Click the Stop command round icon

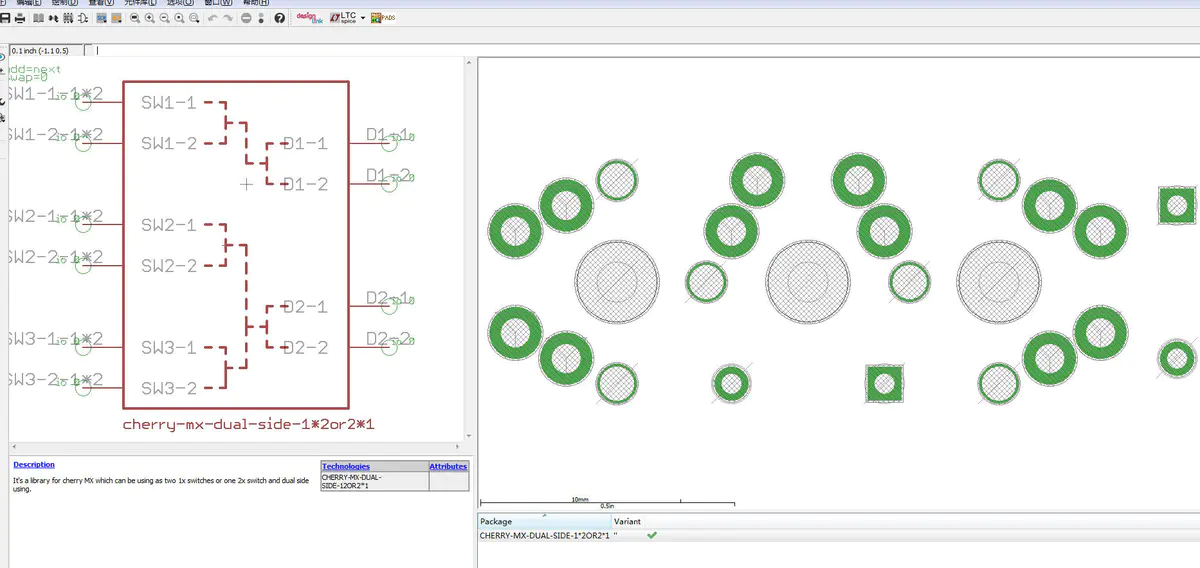click(246, 18)
